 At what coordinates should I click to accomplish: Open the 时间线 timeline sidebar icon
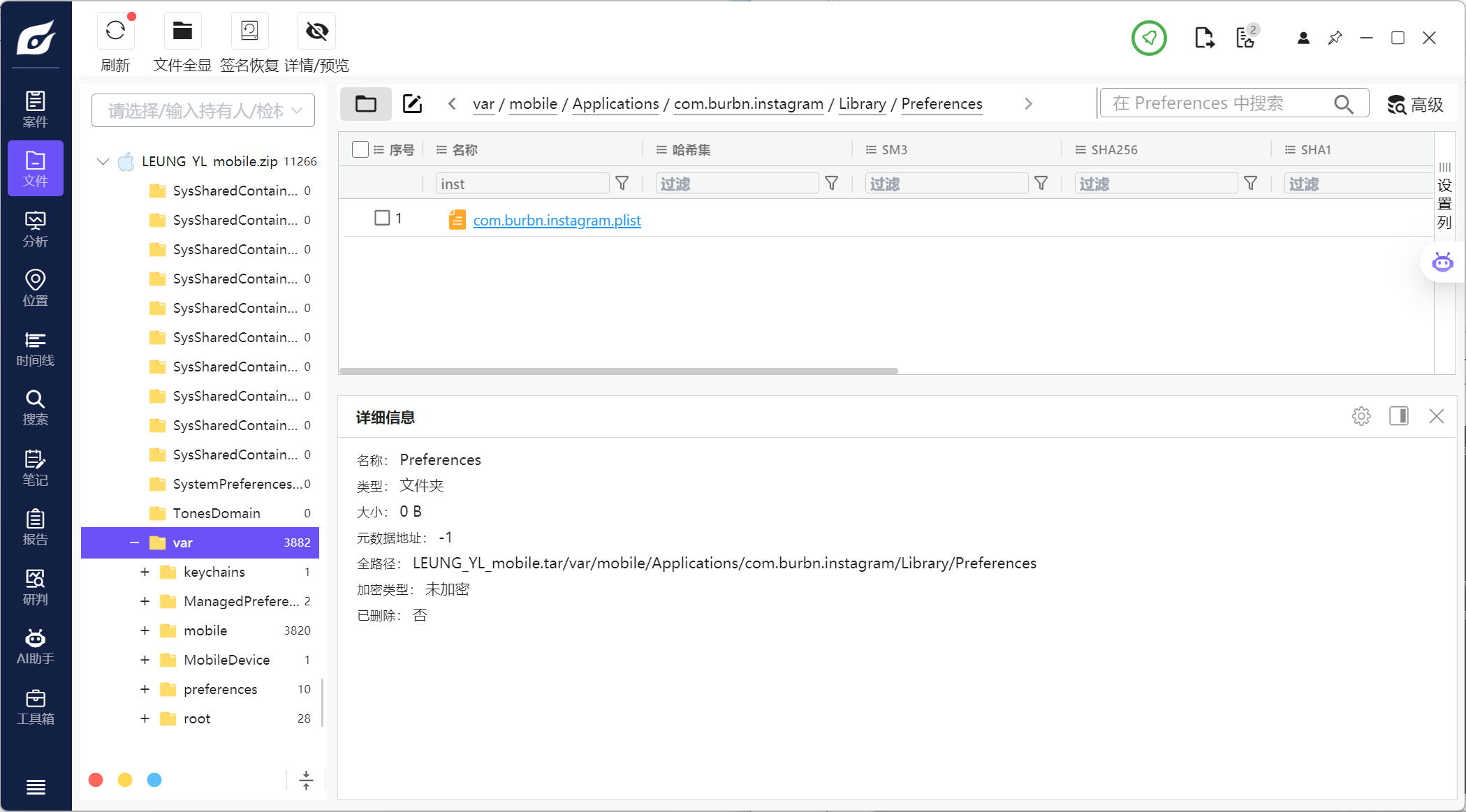click(x=36, y=348)
